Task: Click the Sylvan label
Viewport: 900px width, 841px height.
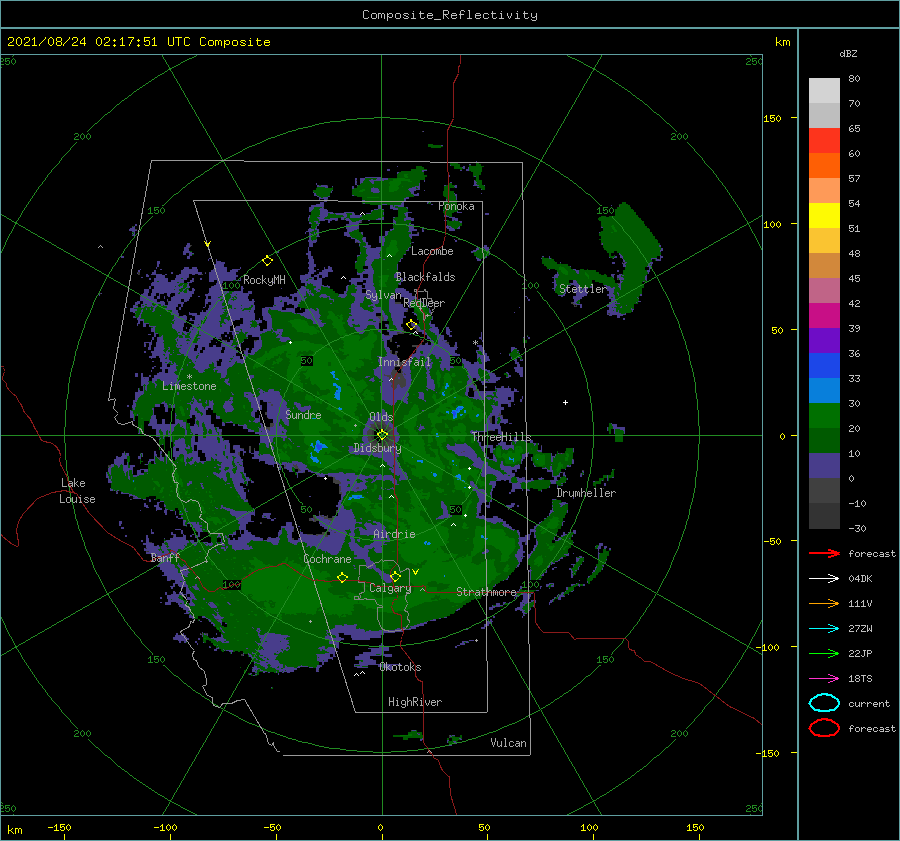Action: pyautogui.click(x=383, y=295)
